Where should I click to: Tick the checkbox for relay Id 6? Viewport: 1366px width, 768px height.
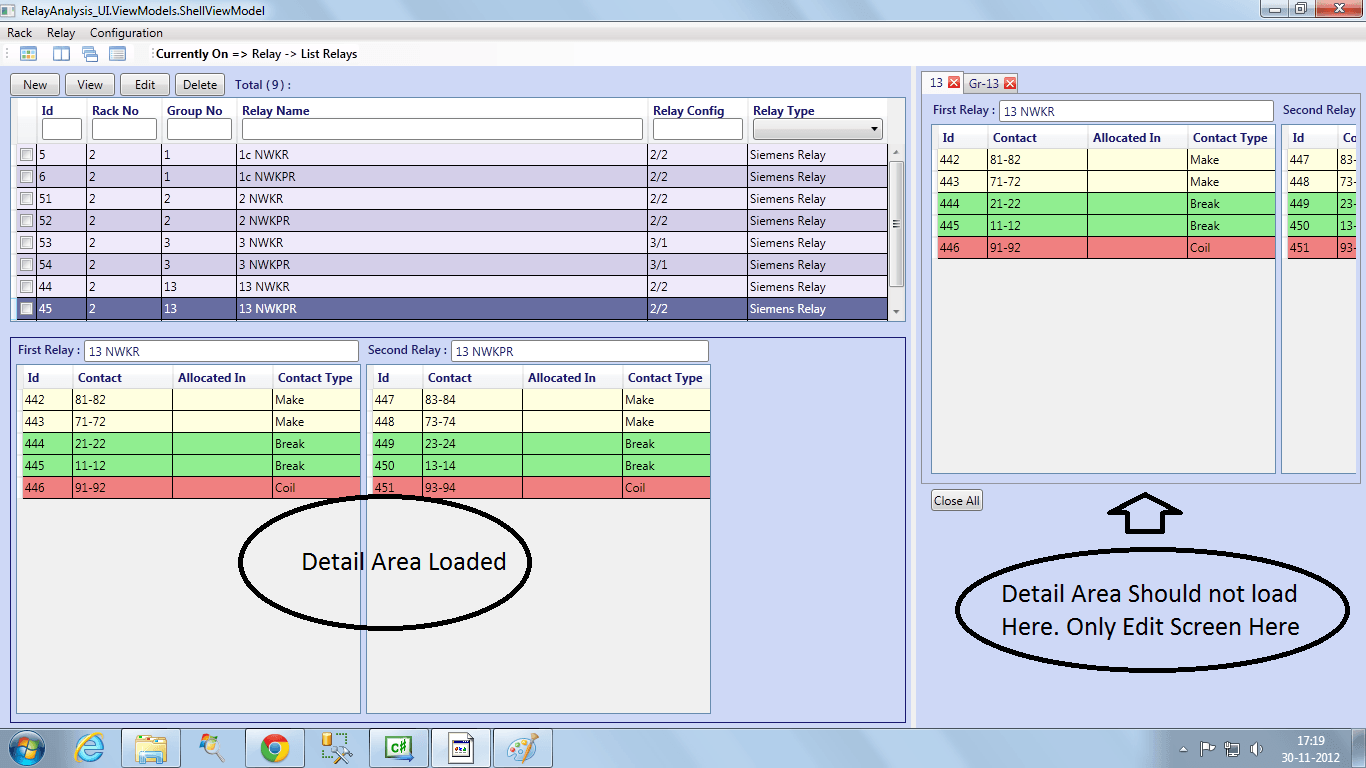coord(26,177)
